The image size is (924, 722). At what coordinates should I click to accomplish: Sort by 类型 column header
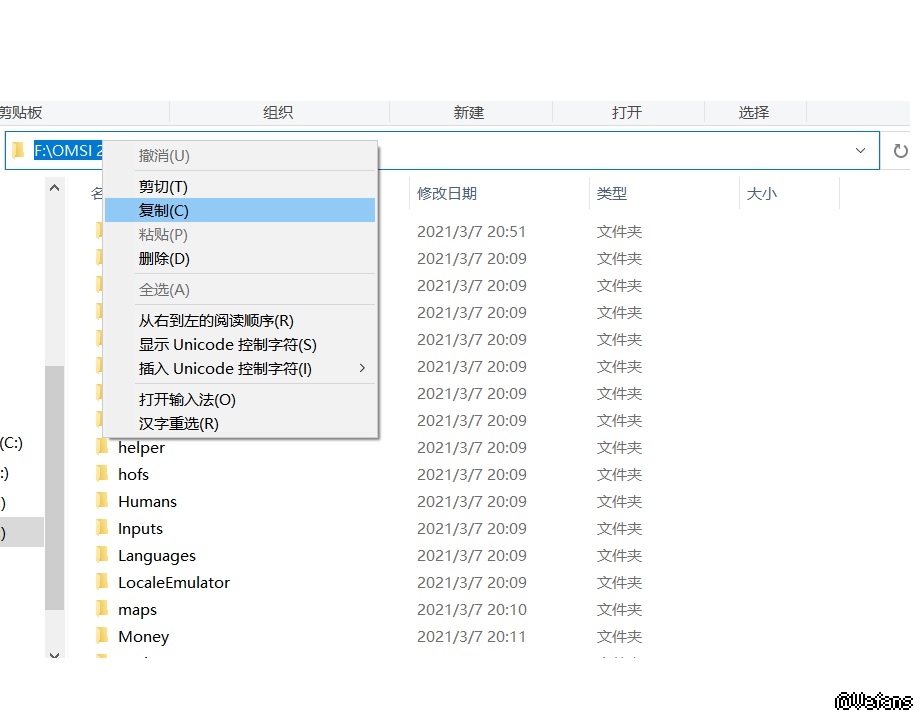point(612,194)
